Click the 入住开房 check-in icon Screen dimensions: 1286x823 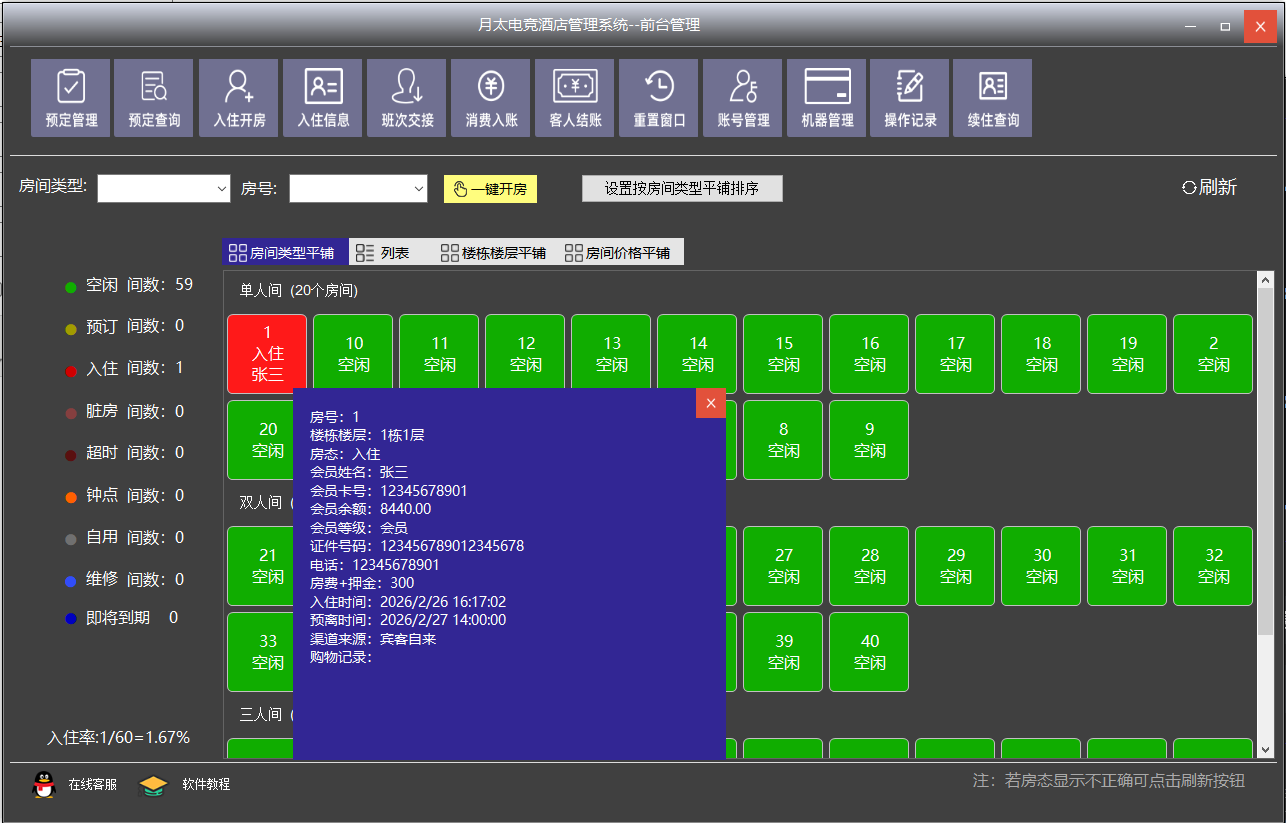pyautogui.click(x=239, y=97)
